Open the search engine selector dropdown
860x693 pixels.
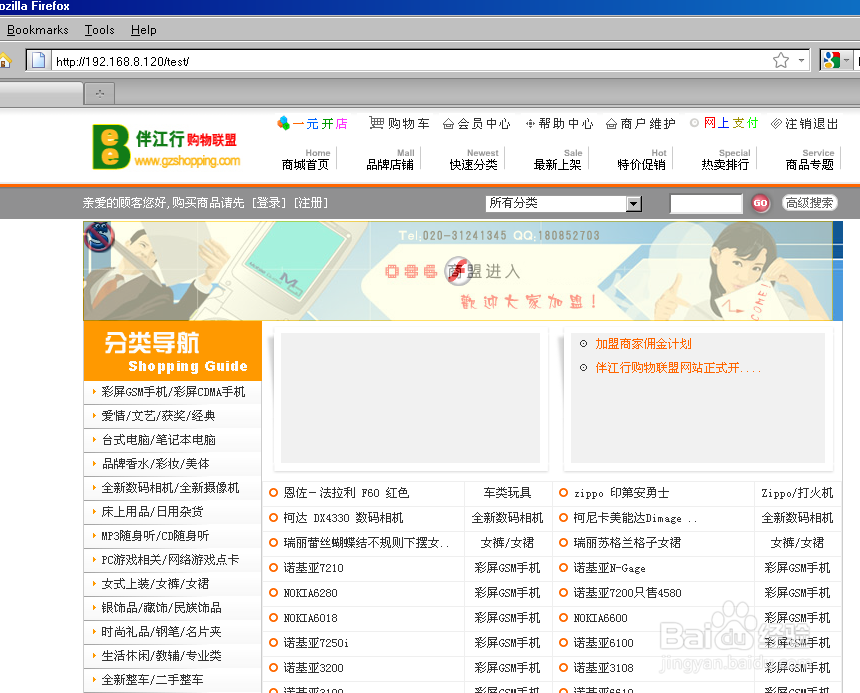[846, 61]
